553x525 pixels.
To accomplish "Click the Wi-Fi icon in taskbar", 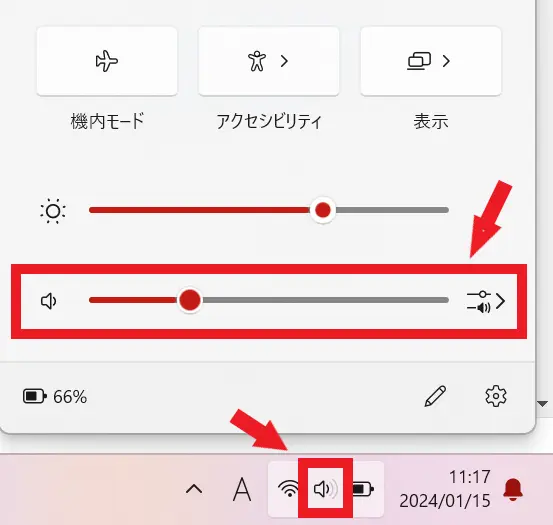I will (x=289, y=489).
